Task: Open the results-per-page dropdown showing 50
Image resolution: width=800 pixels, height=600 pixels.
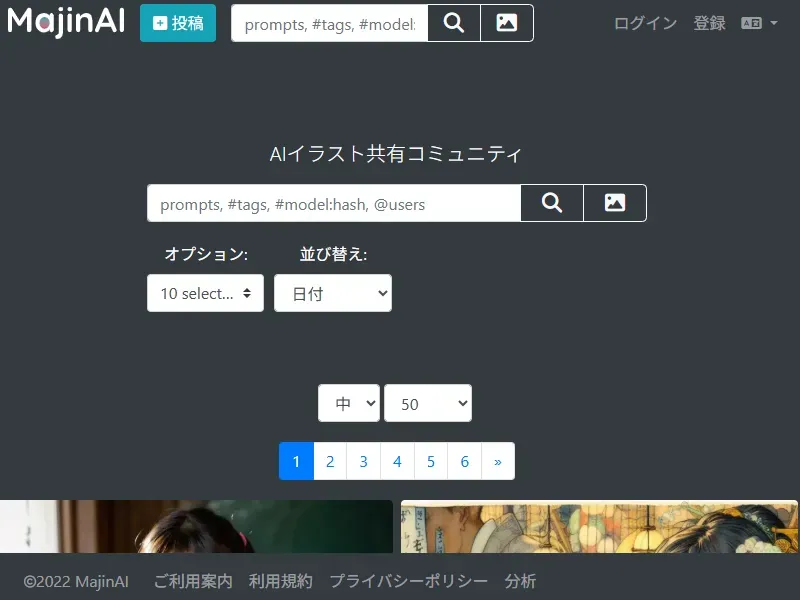Action: pos(428,403)
